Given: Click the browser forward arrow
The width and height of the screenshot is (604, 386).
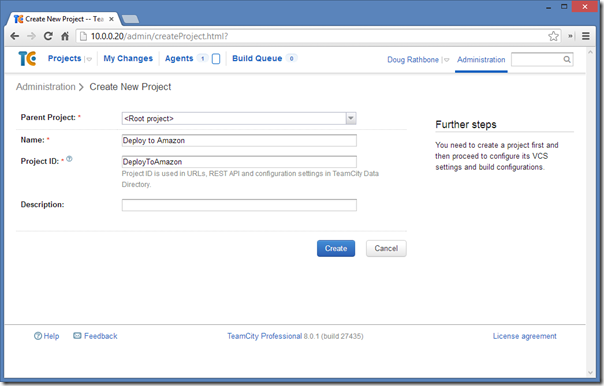Looking at the screenshot, I should pos(31,36).
